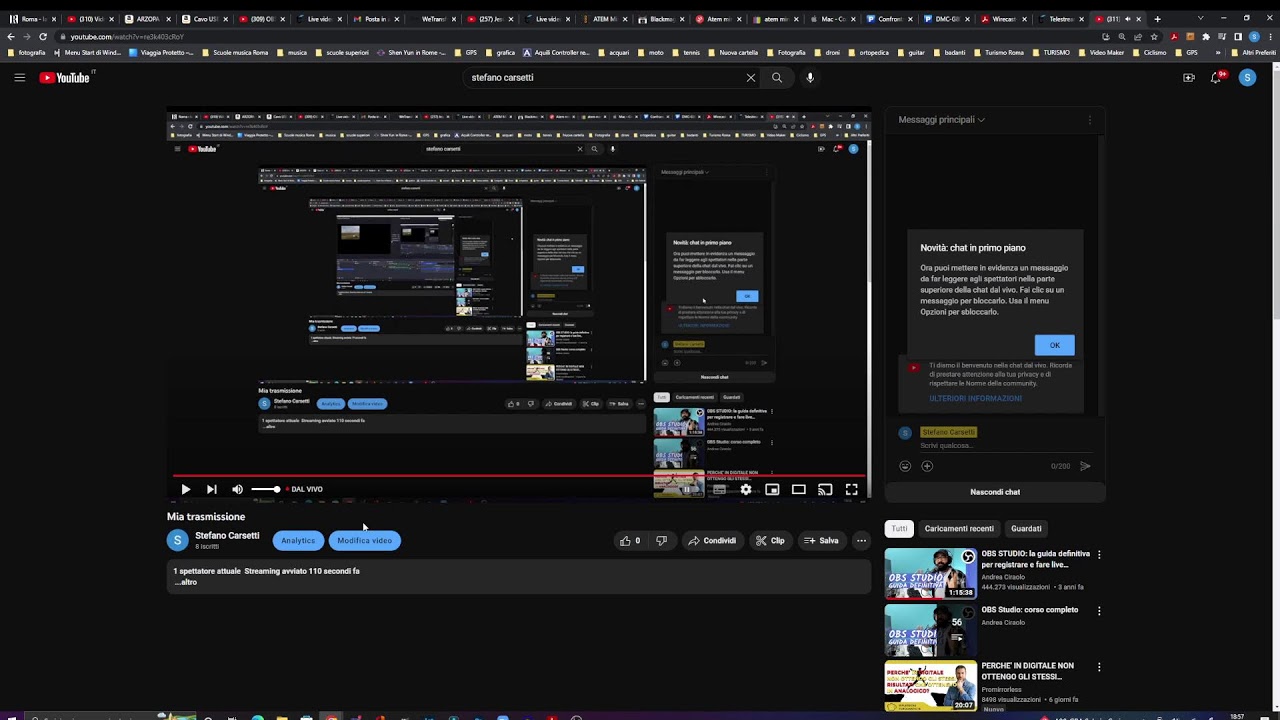Image resolution: width=1280 pixels, height=720 pixels.
Task: Open the YouTube guide hamburger menu
Action: [19, 77]
